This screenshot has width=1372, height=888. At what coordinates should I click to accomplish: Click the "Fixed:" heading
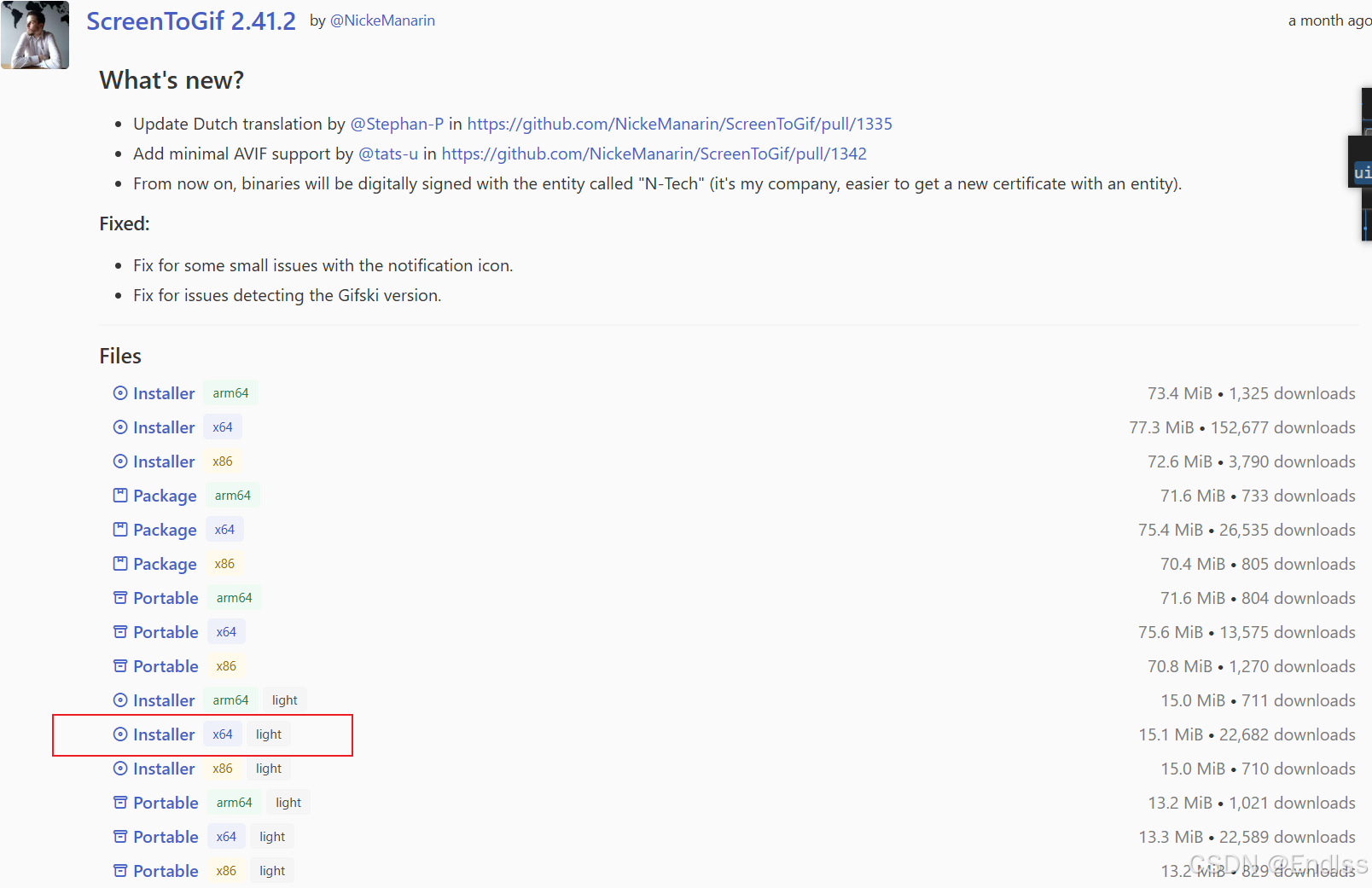click(x=125, y=223)
